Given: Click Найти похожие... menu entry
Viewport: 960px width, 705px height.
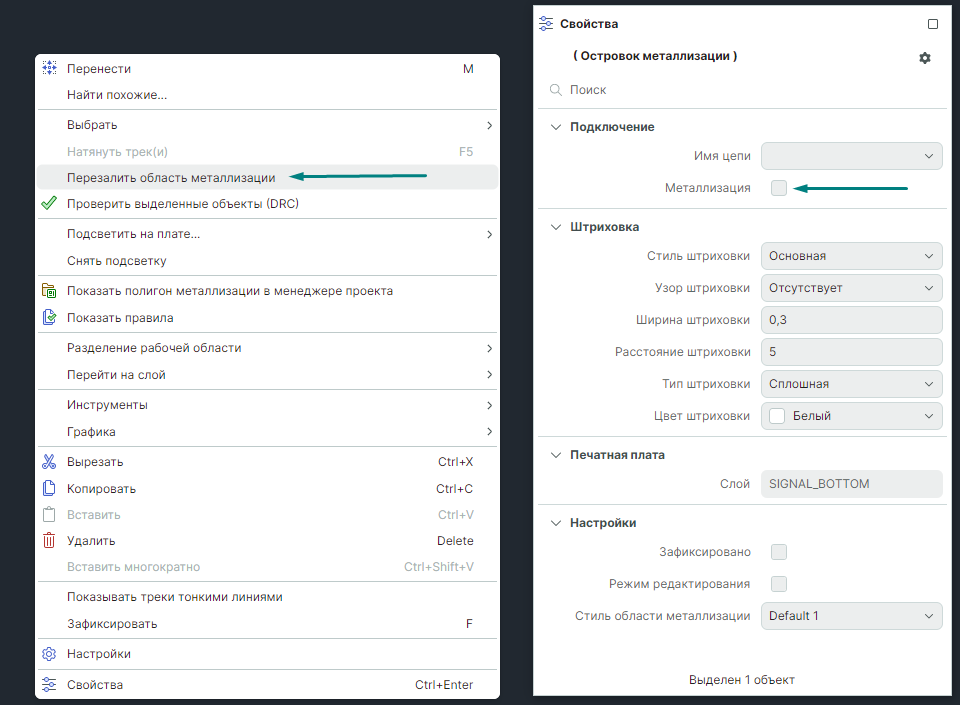Looking at the screenshot, I should pyautogui.click(x=117, y=95).
